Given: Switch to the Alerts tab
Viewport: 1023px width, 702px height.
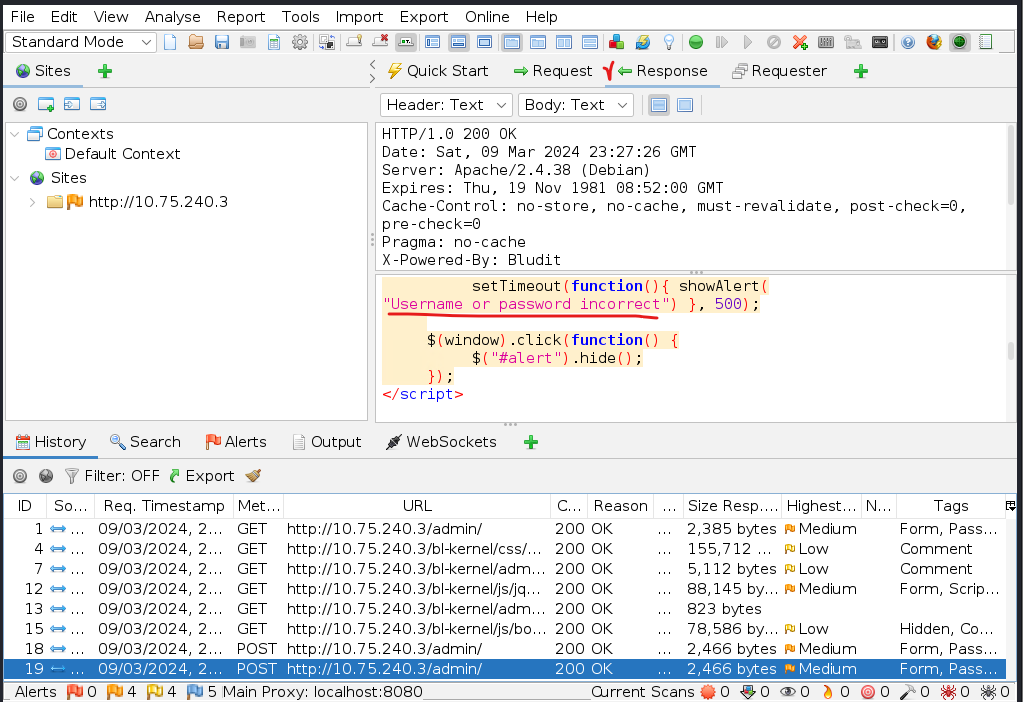Looking at the screenshot, I should pos(236,442).
